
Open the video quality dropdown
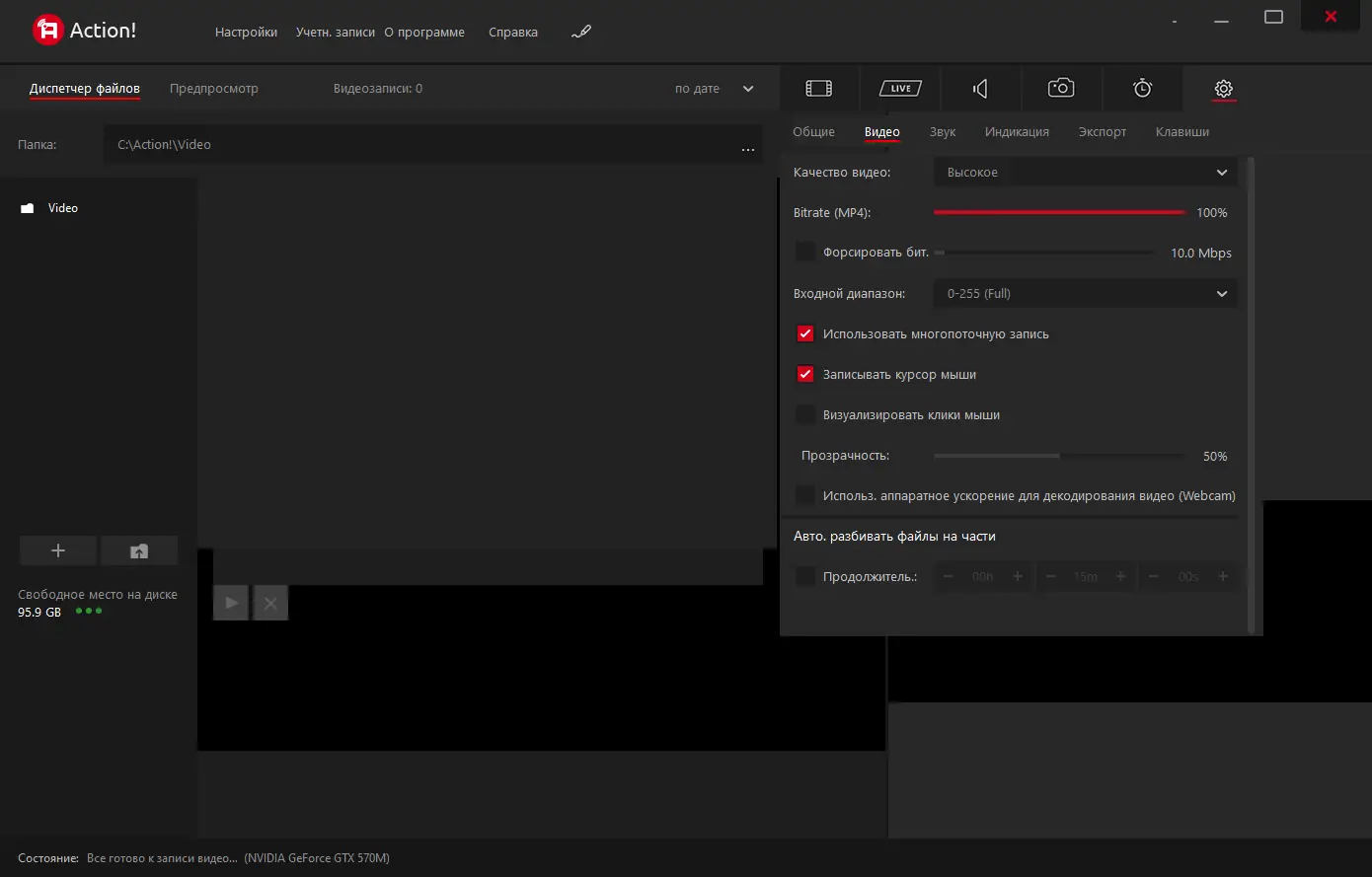1085,173
